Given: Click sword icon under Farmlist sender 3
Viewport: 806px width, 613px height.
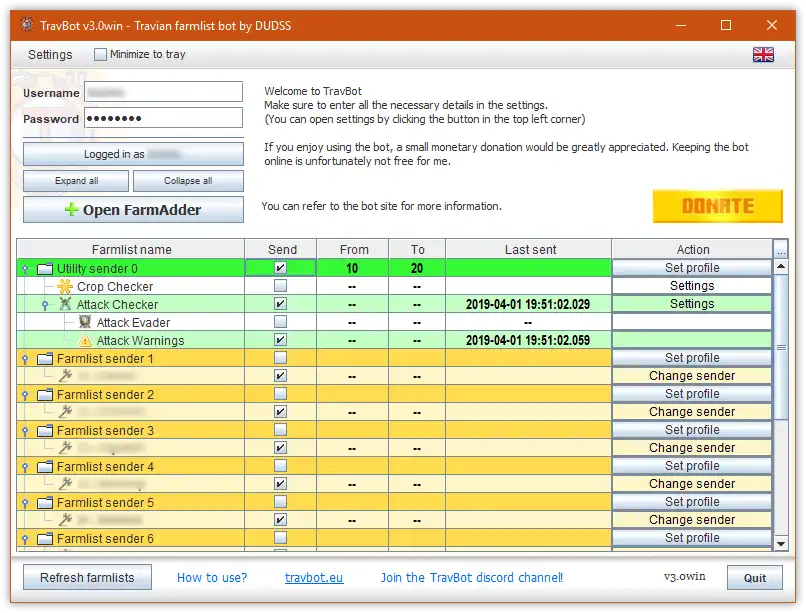Looking at the screenshot, I should [65, 448].
